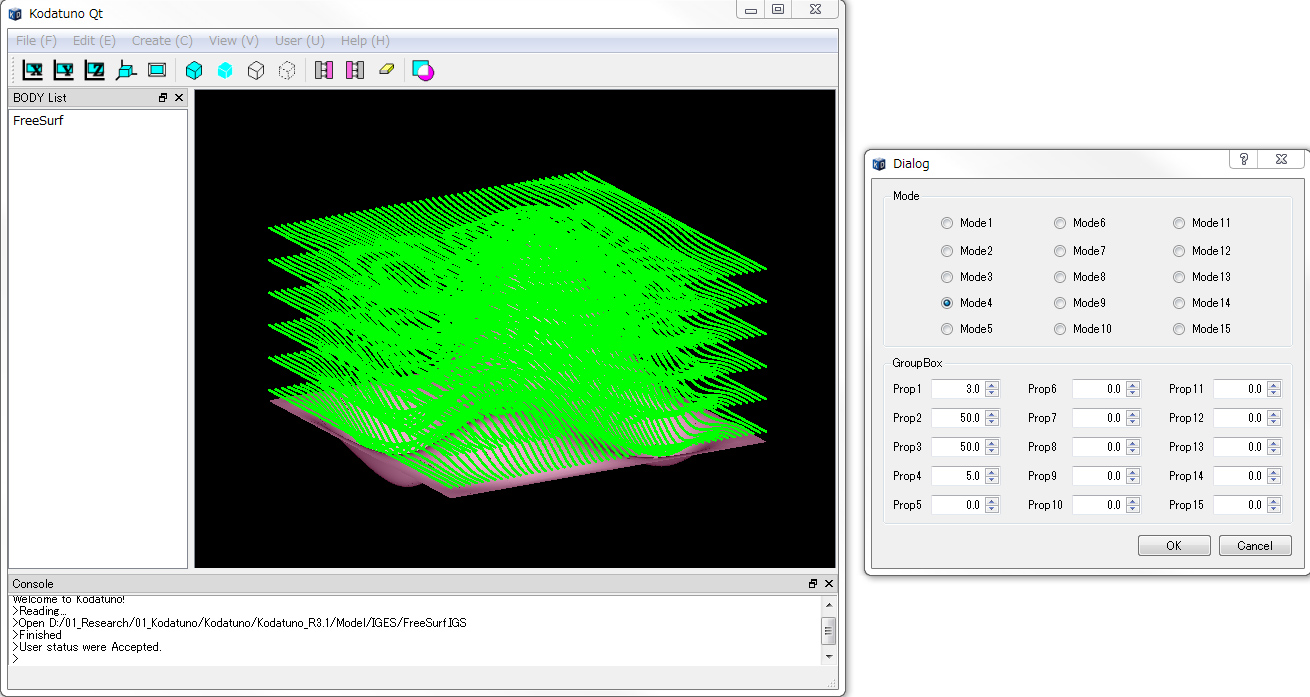Select the Mode11 radio button
The height and width of the screenshot is (697, 1310).
coord(1179,223)
